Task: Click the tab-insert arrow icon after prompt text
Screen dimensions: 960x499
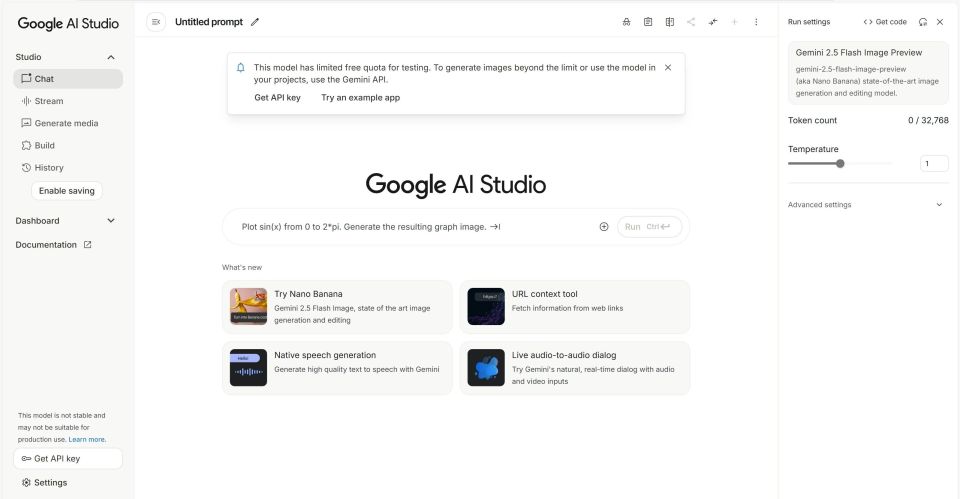Action: pyautogui.click(x=495, y=227)
